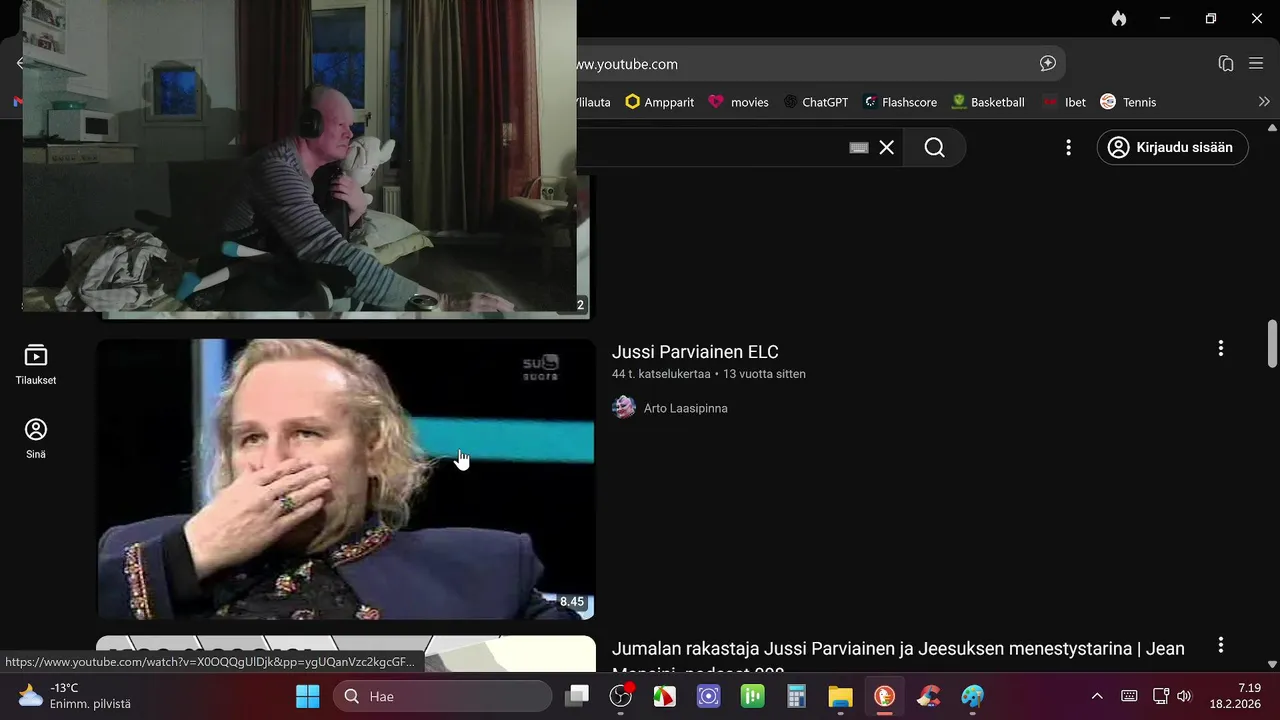Open Task View on the taskbar
1280x720 pixels.
coord(577,696)
